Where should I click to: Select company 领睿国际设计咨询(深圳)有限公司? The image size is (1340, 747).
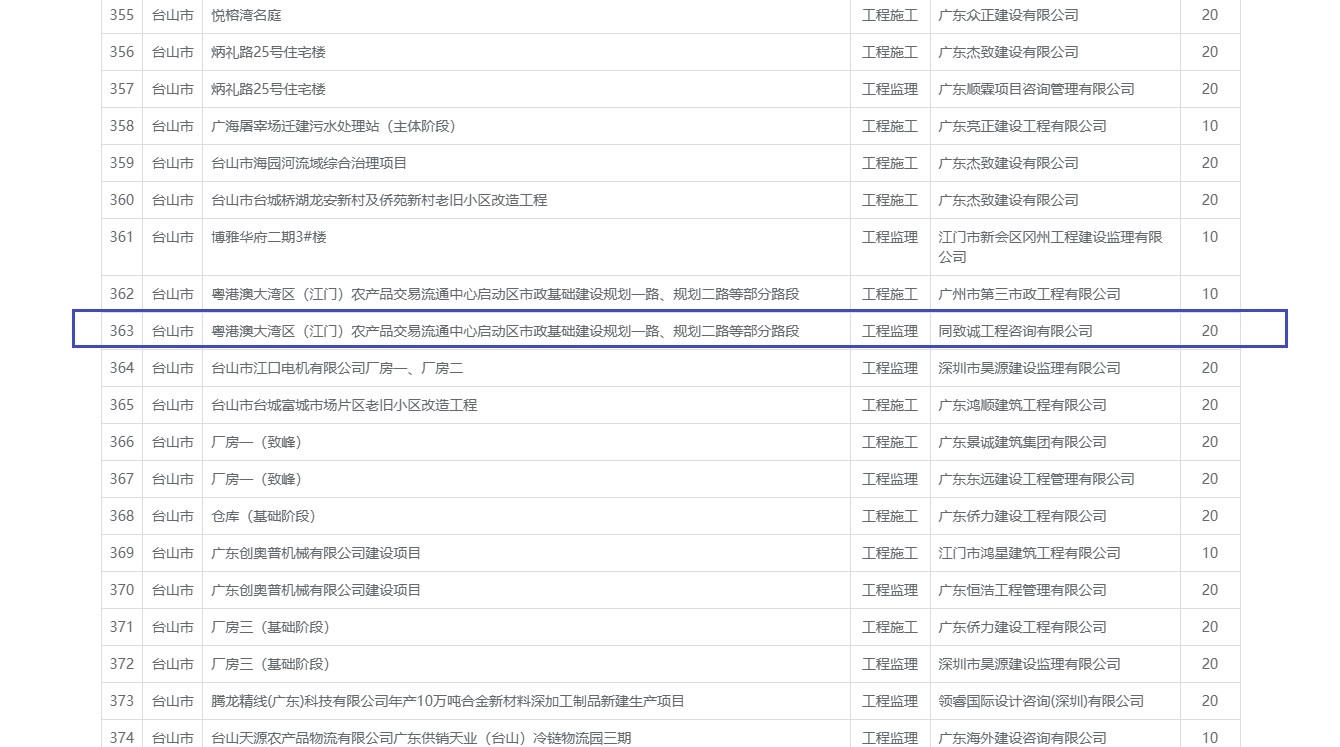[1040, 701]
